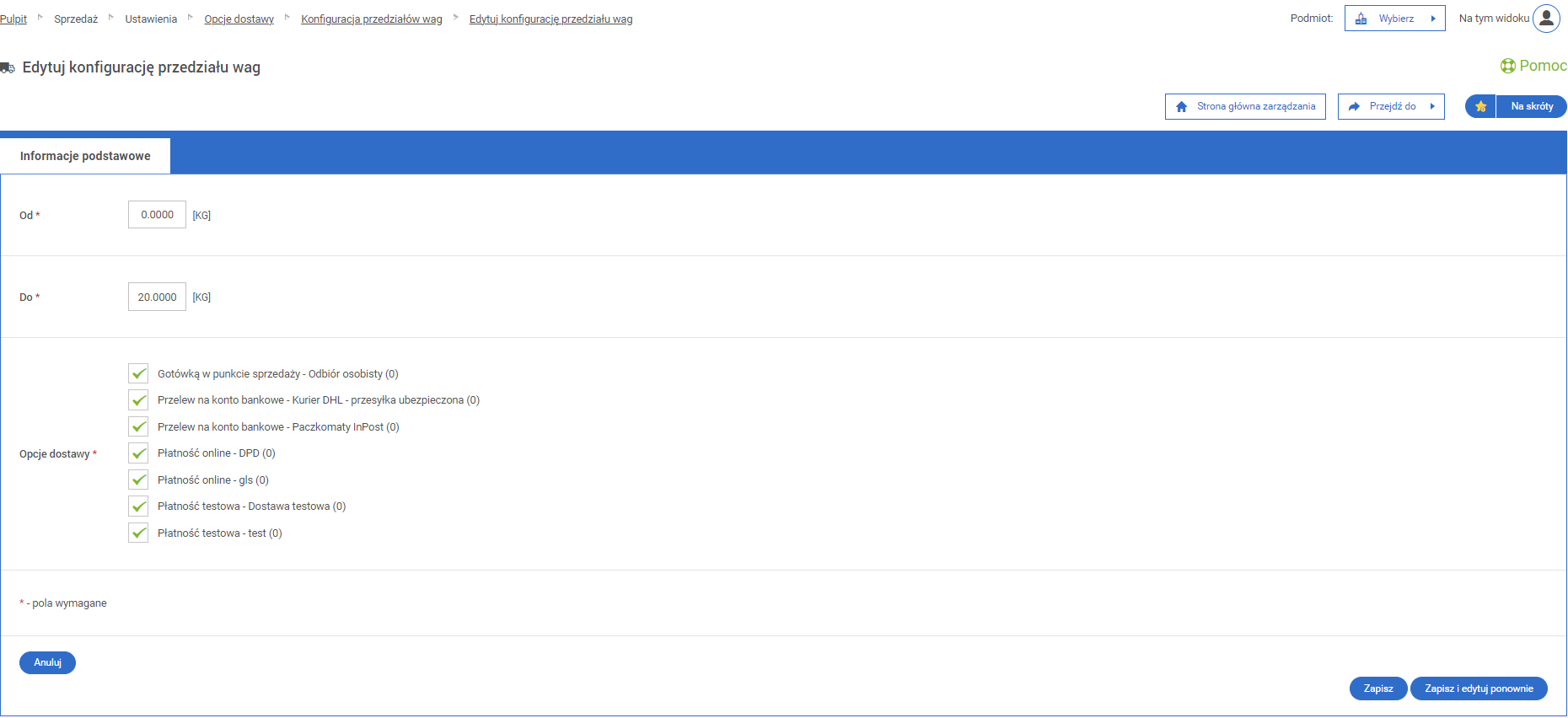Viewport: 1568px width, 718px height.
Task: Select the Informacje podstawowe tab
Action: 85,156
